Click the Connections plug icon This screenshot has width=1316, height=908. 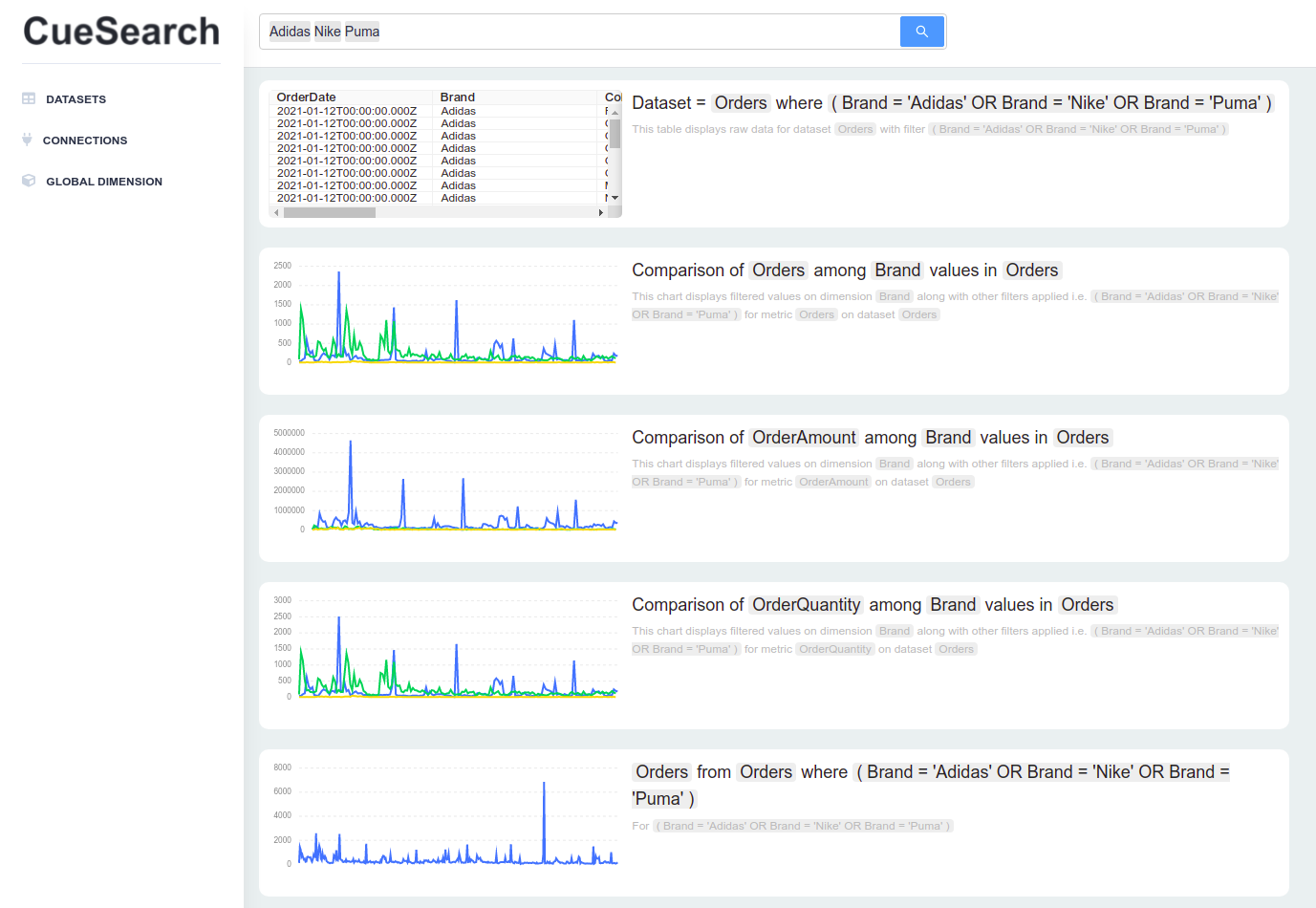click(x=28, y=140)
